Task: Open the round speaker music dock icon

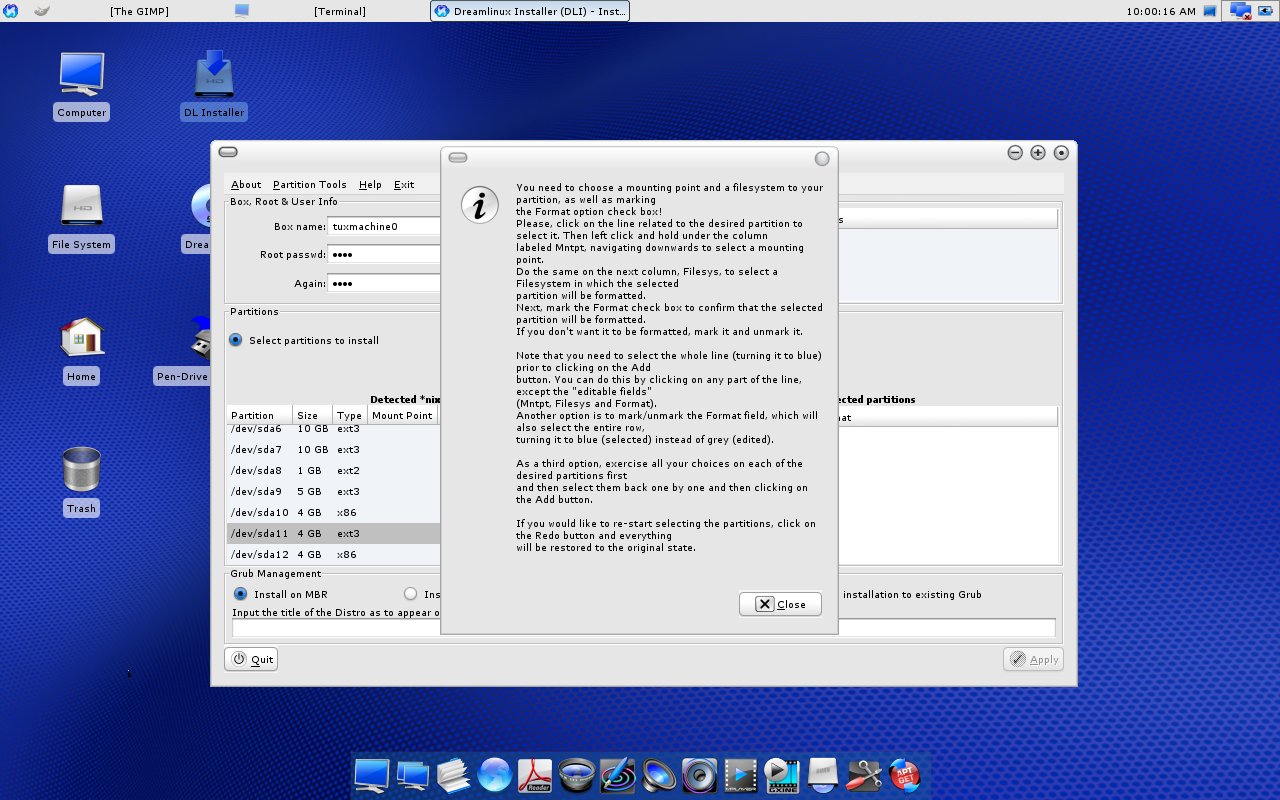Action: click(700, 775)
